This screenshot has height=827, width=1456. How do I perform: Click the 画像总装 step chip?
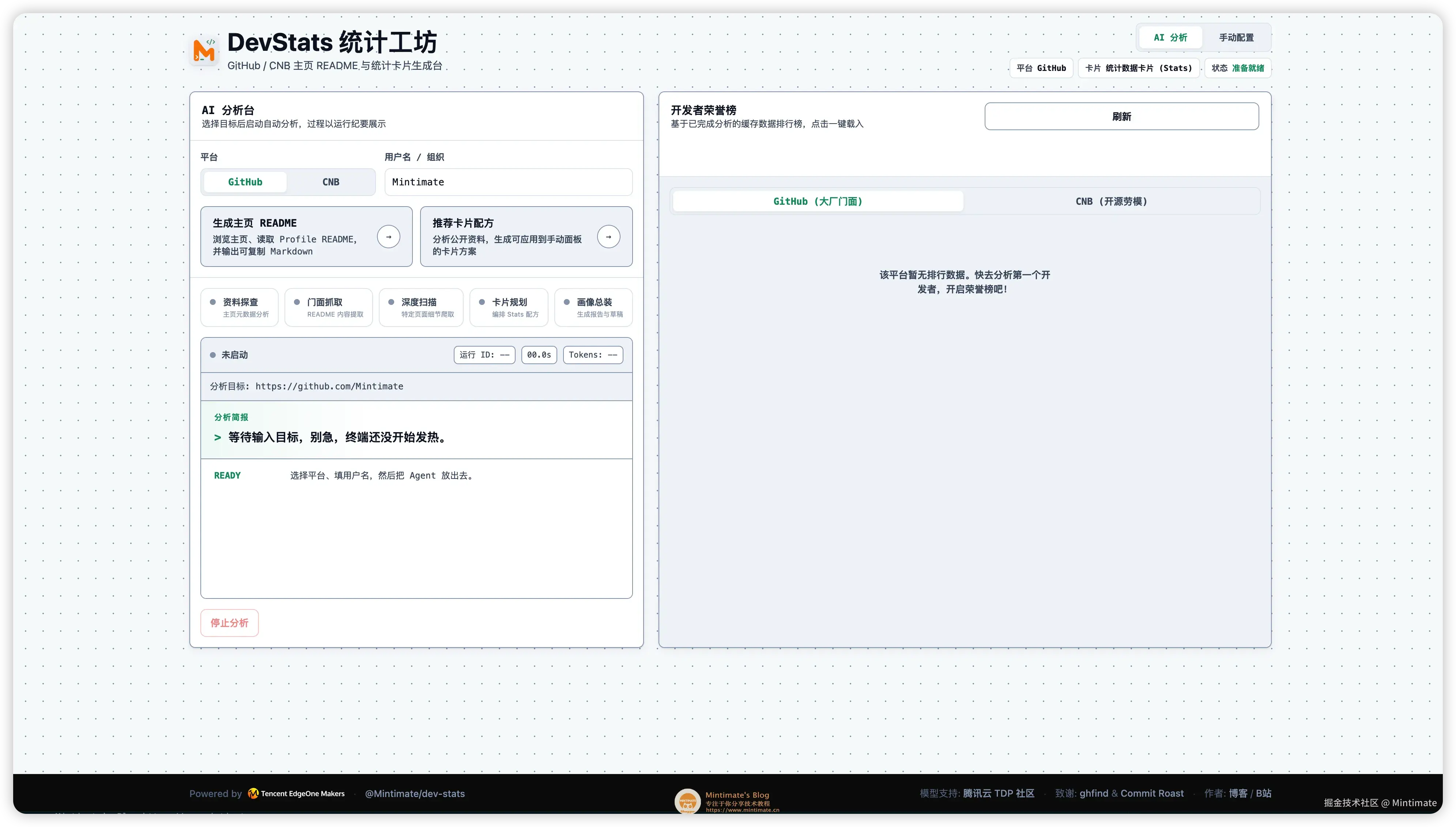(593, 307)
